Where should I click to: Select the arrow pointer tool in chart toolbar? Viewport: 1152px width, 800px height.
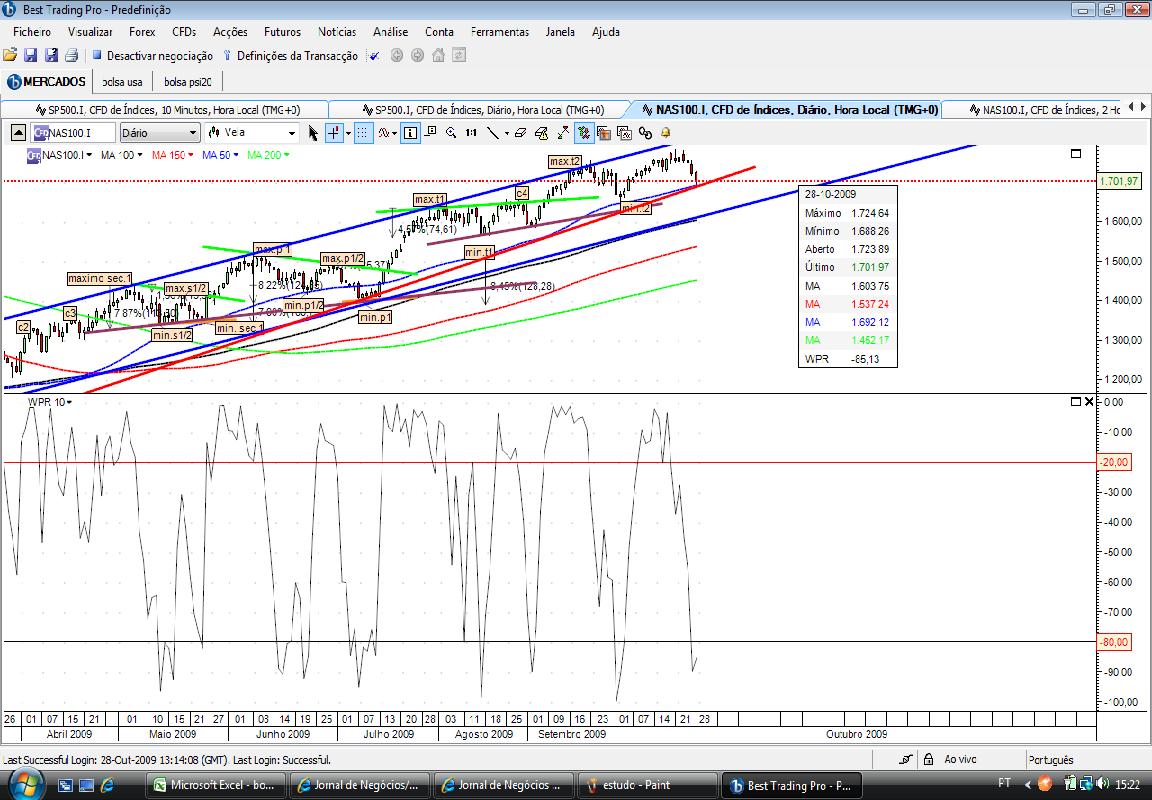pyautogui.click(x=313, y=133)
